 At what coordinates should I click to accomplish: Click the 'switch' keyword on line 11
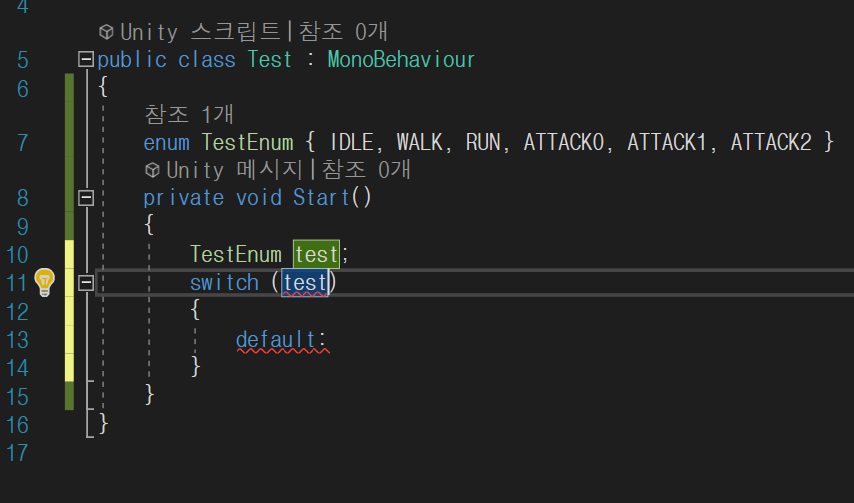(x=224, y=283)
